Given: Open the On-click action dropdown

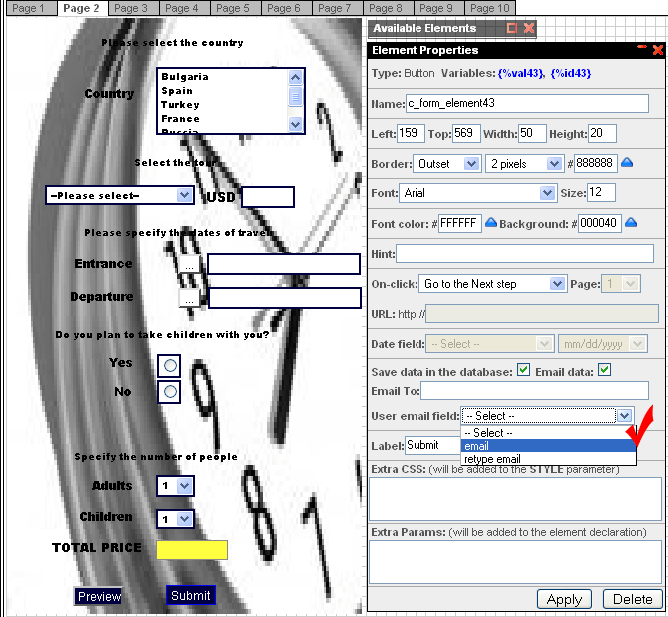Looking at the screenshot, I should (492, 284).
